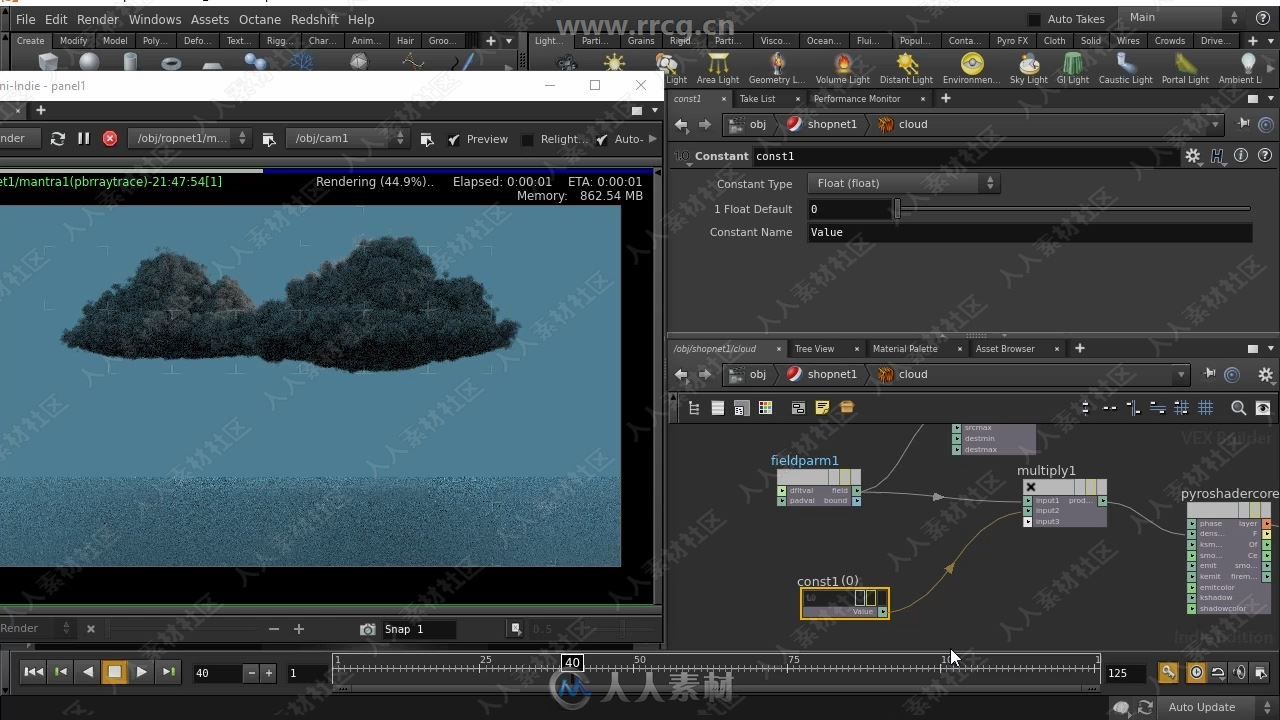Expand the parameter pane path dropdown

(x=1216, y=125)
